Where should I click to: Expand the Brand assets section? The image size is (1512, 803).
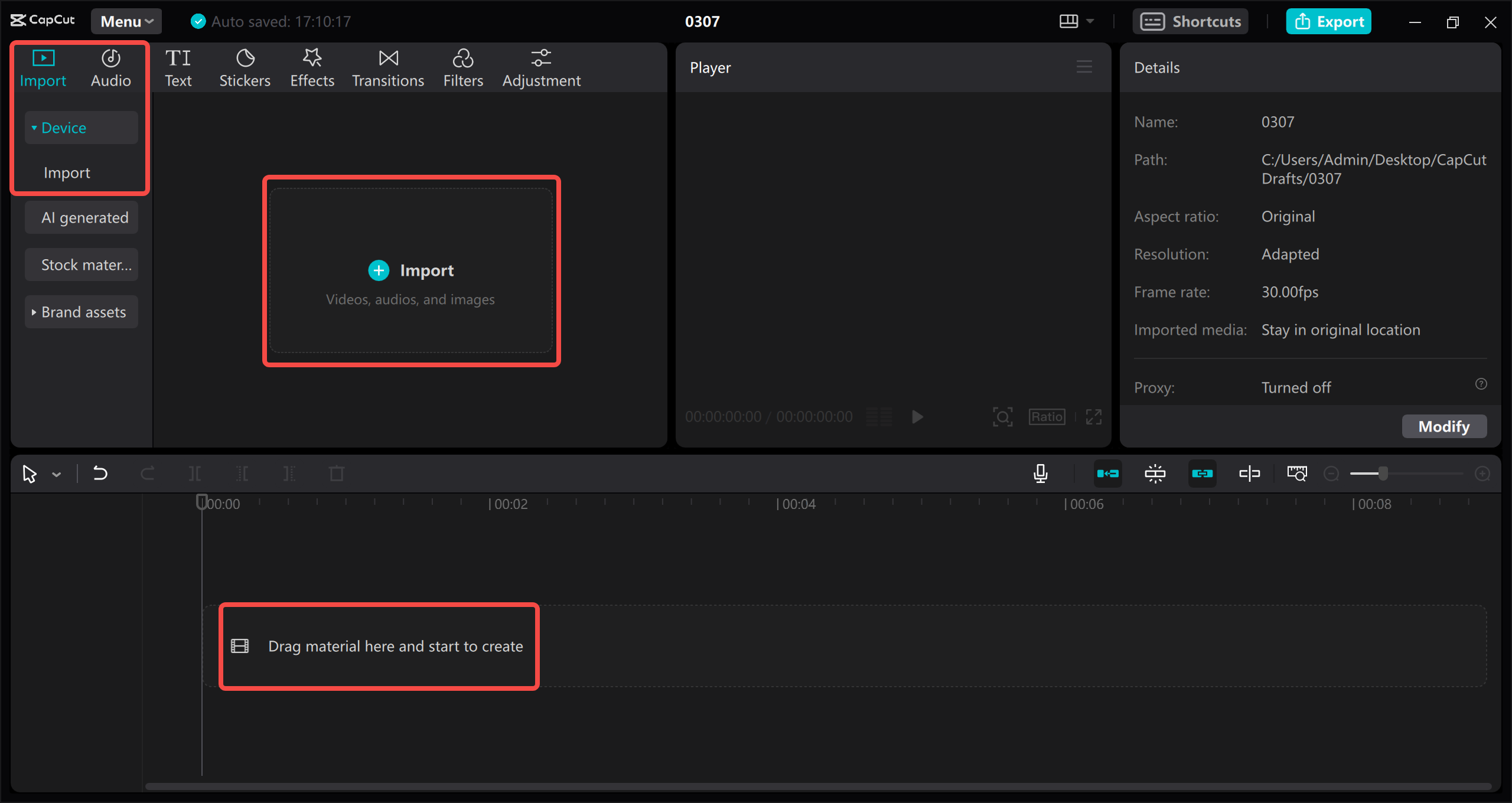(x=81, y=312)
